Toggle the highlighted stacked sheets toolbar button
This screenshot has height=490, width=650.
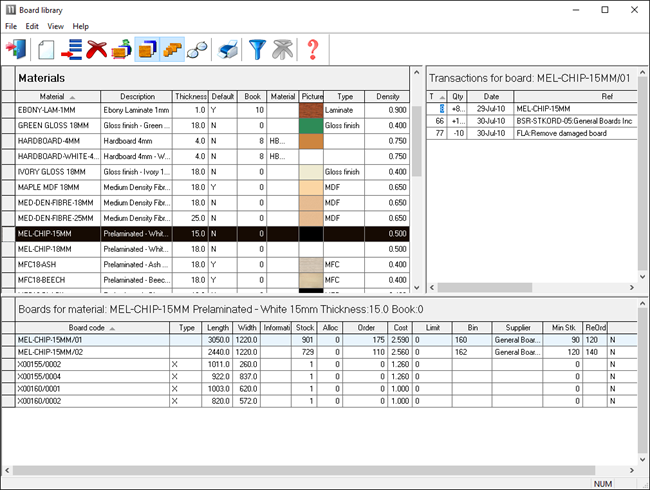(x=147, y=48)
